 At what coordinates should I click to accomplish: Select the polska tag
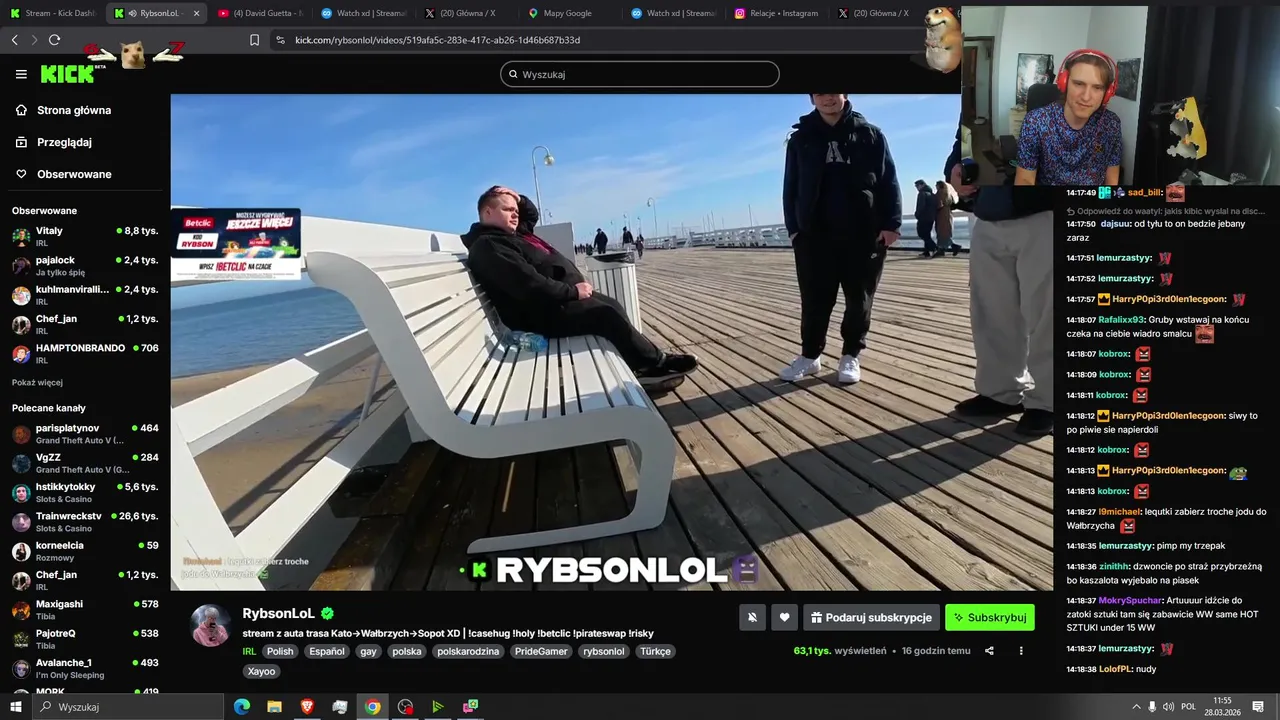tap(407, 651)
